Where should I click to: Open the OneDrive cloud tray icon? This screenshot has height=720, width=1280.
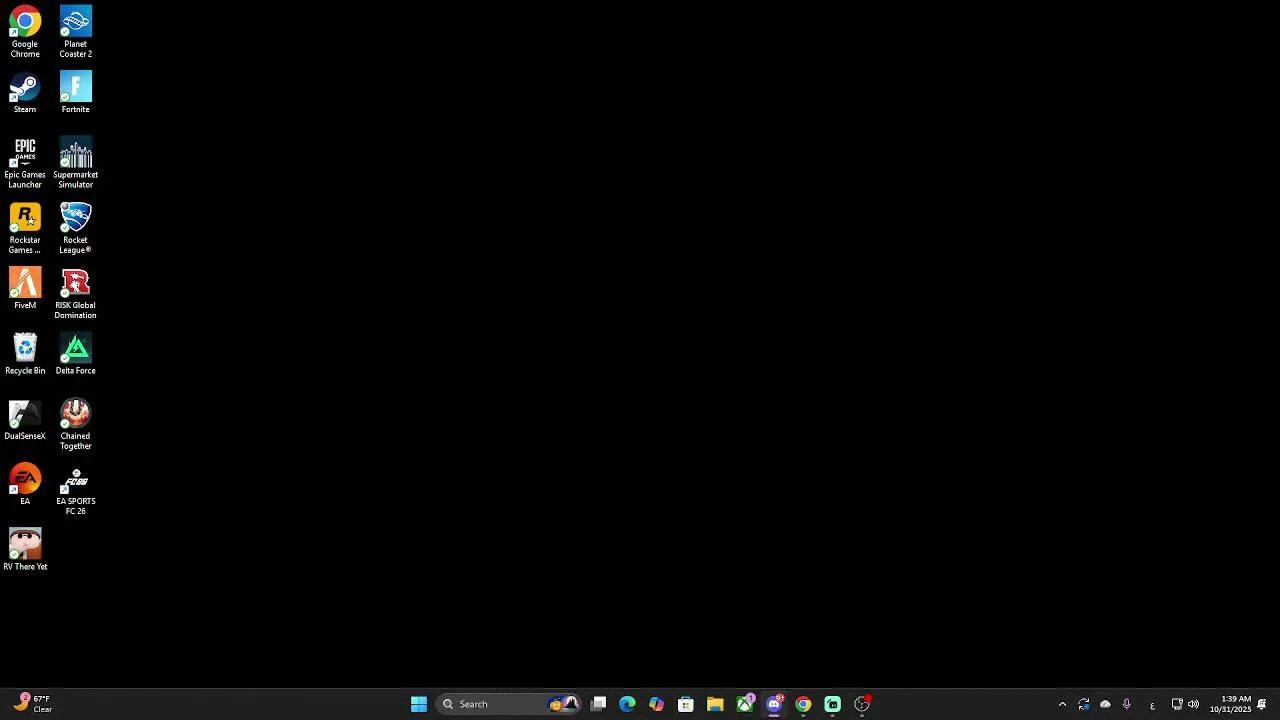click(x=1105, y=704)
